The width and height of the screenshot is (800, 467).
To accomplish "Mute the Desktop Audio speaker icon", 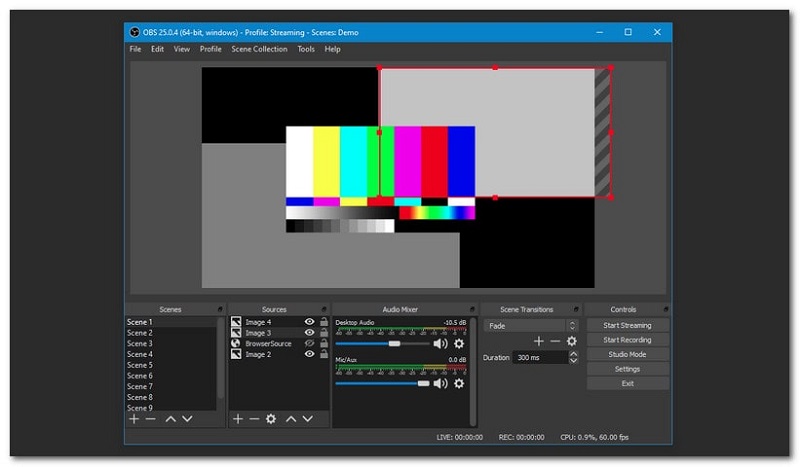I will coord(440,344).
